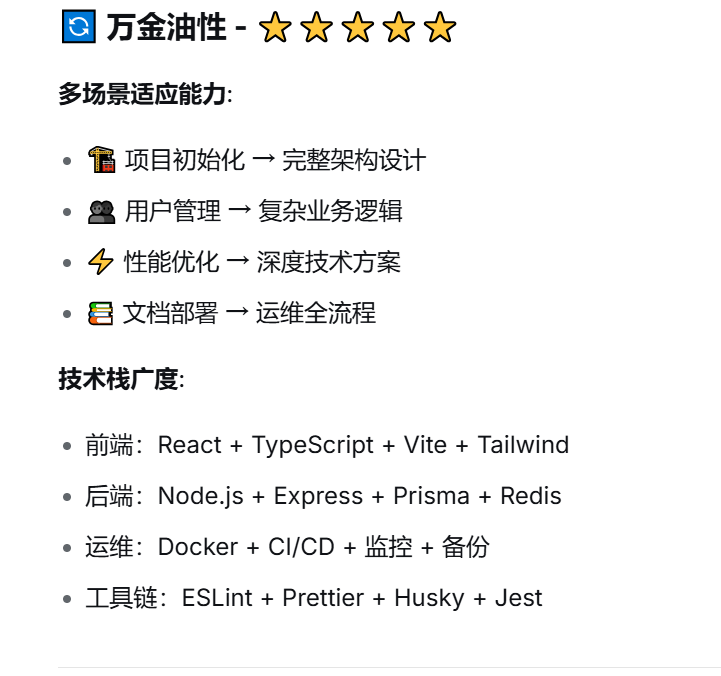Screen dimensions: 721x676
Task: Click the first star in the rating
Action: (274, 28)
